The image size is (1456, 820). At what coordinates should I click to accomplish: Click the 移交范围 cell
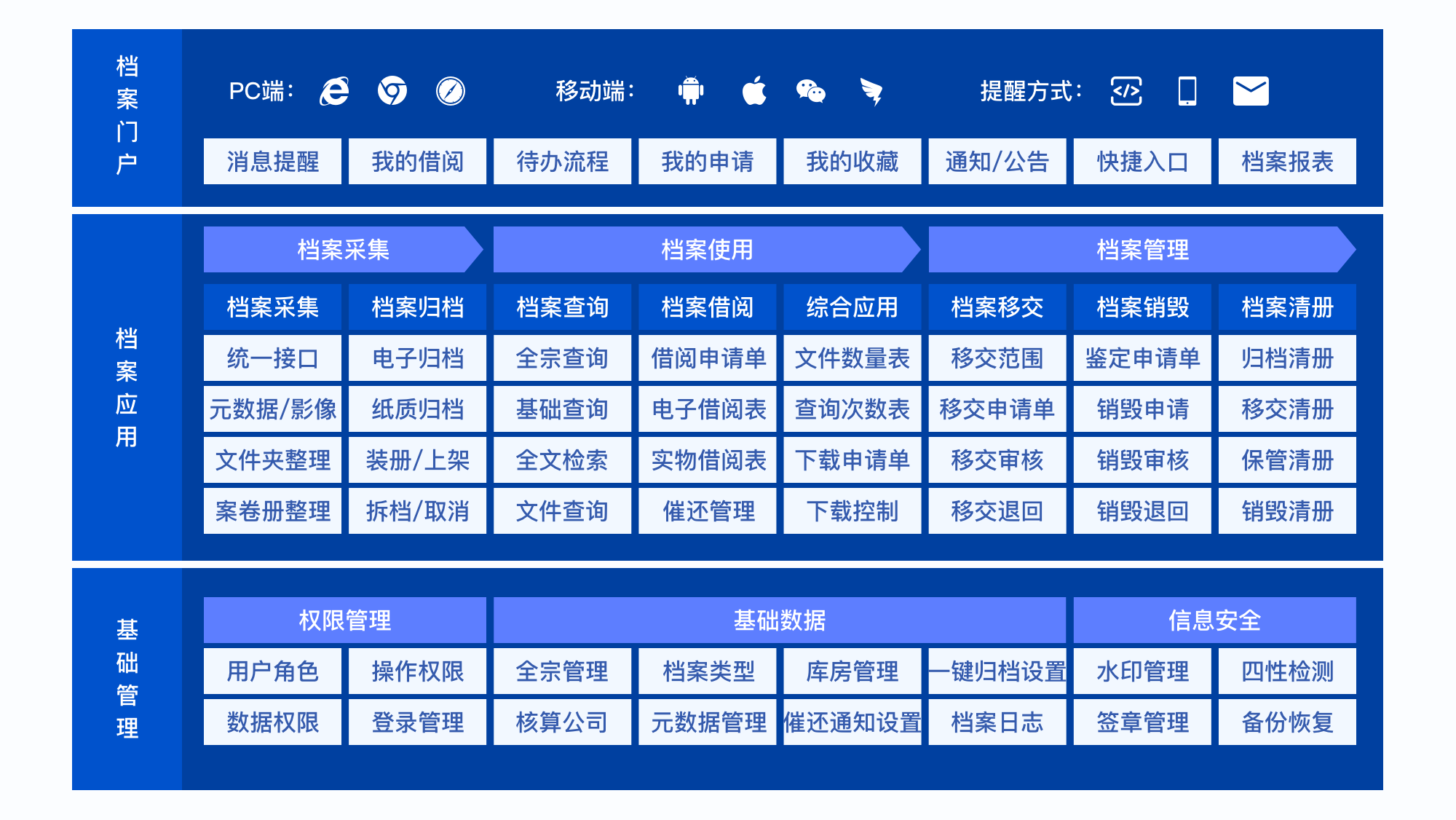(997, 358)
